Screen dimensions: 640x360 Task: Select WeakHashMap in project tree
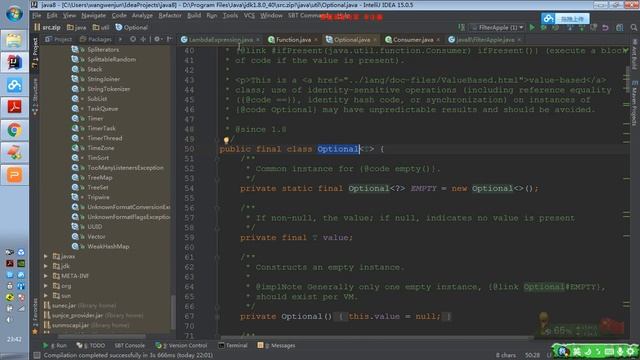pos(108,247)
